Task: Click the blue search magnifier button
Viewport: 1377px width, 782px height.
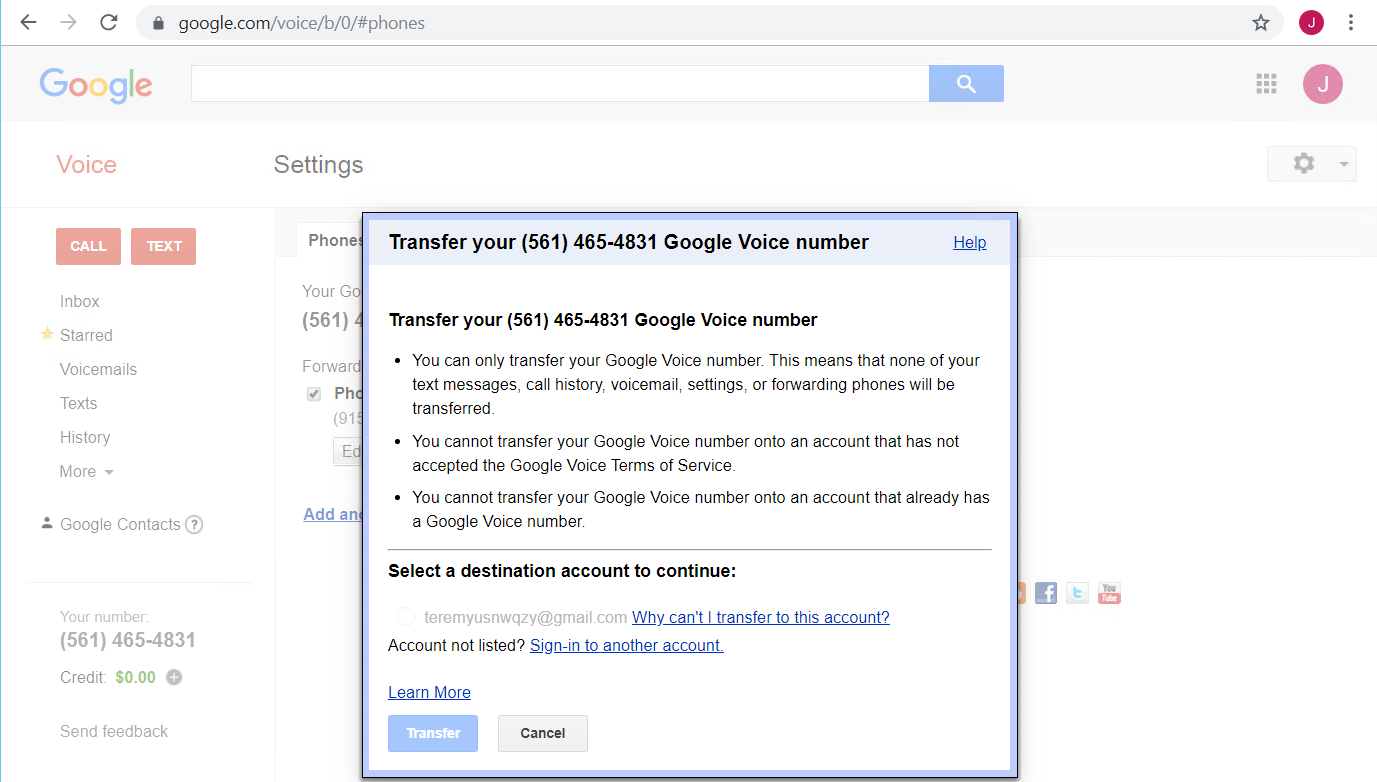Action: point(966,84)
